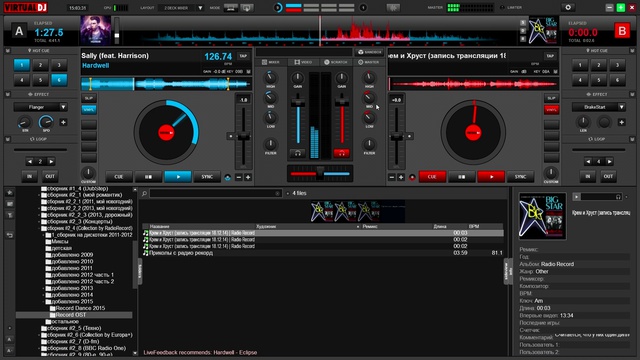Sync deck B tempo
The width and height of the screenshot is (640, 360).
(520, 177)
